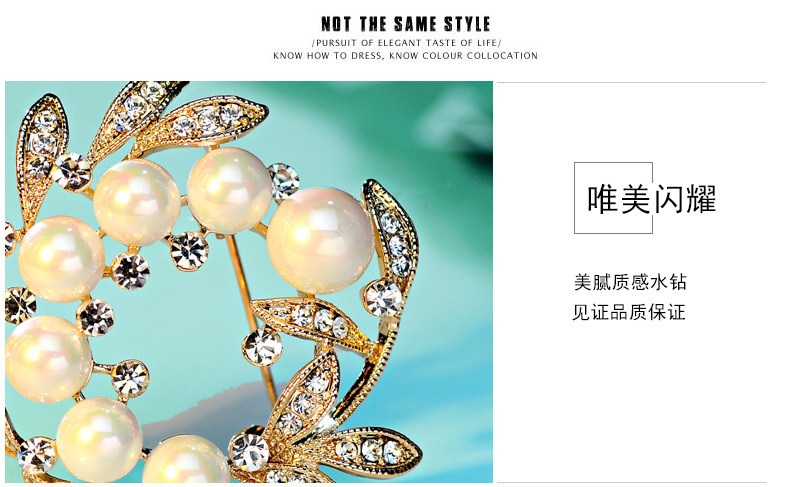Click the 见证品质保证 text line
The width and height of the screenshot is (790, 487).
[629, 312]
